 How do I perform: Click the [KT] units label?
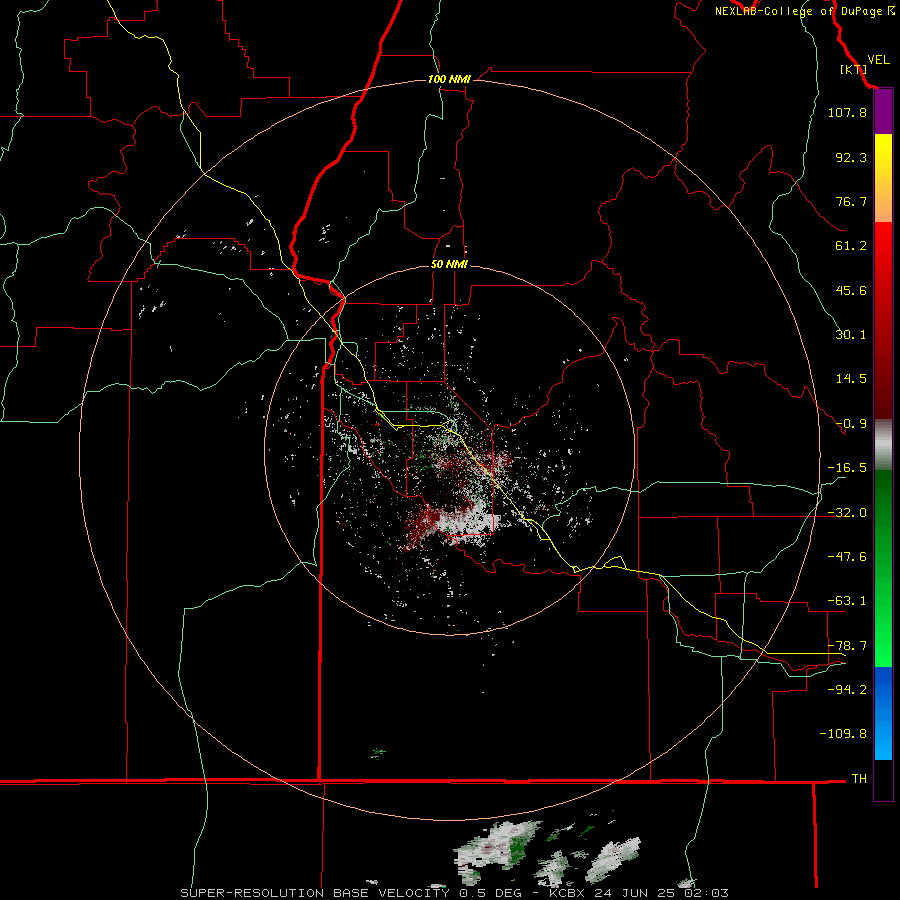click(x=853, y=69)
